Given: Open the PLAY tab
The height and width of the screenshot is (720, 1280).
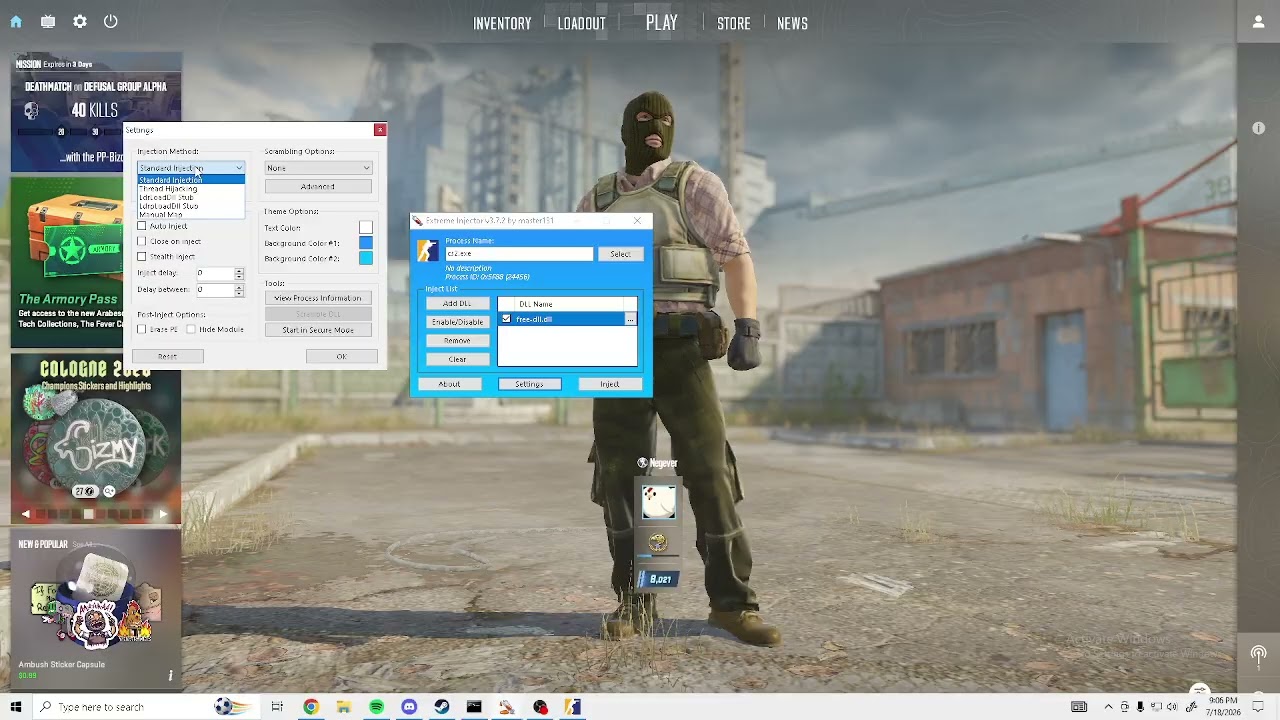Looking at the screenshot, I should coord(661,22).
